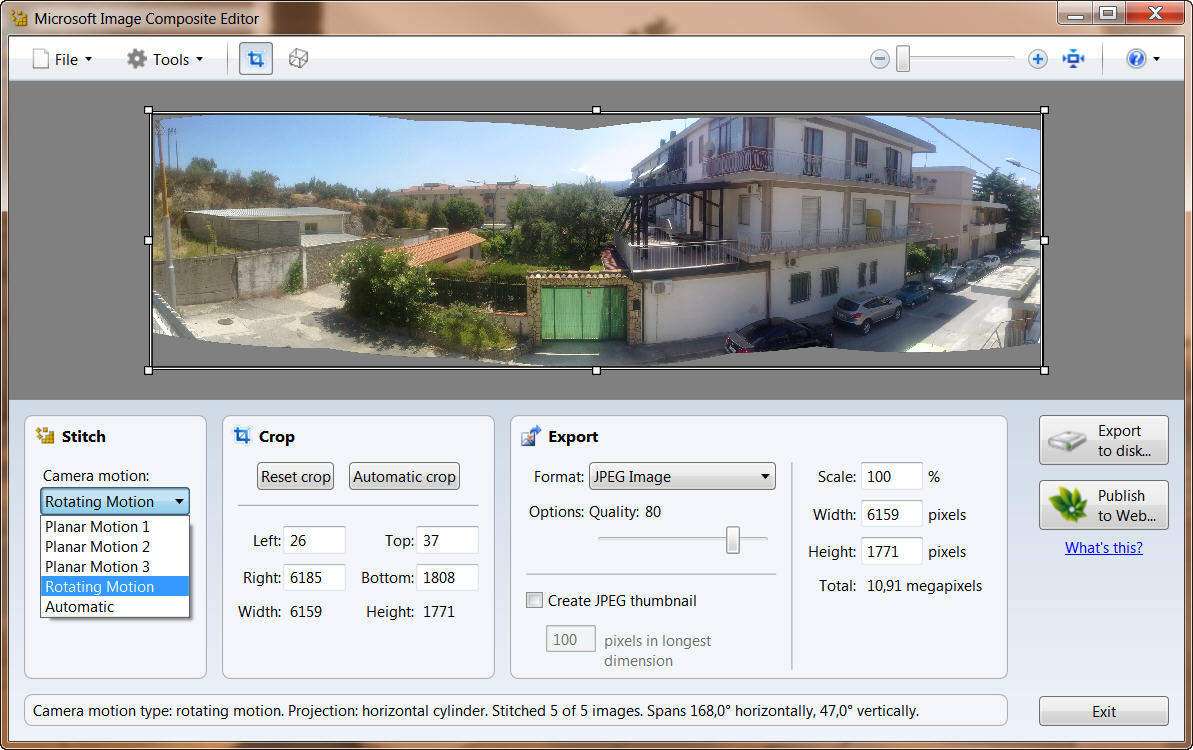Click the 3D orientation cube icon

click(x=298, y=59)
